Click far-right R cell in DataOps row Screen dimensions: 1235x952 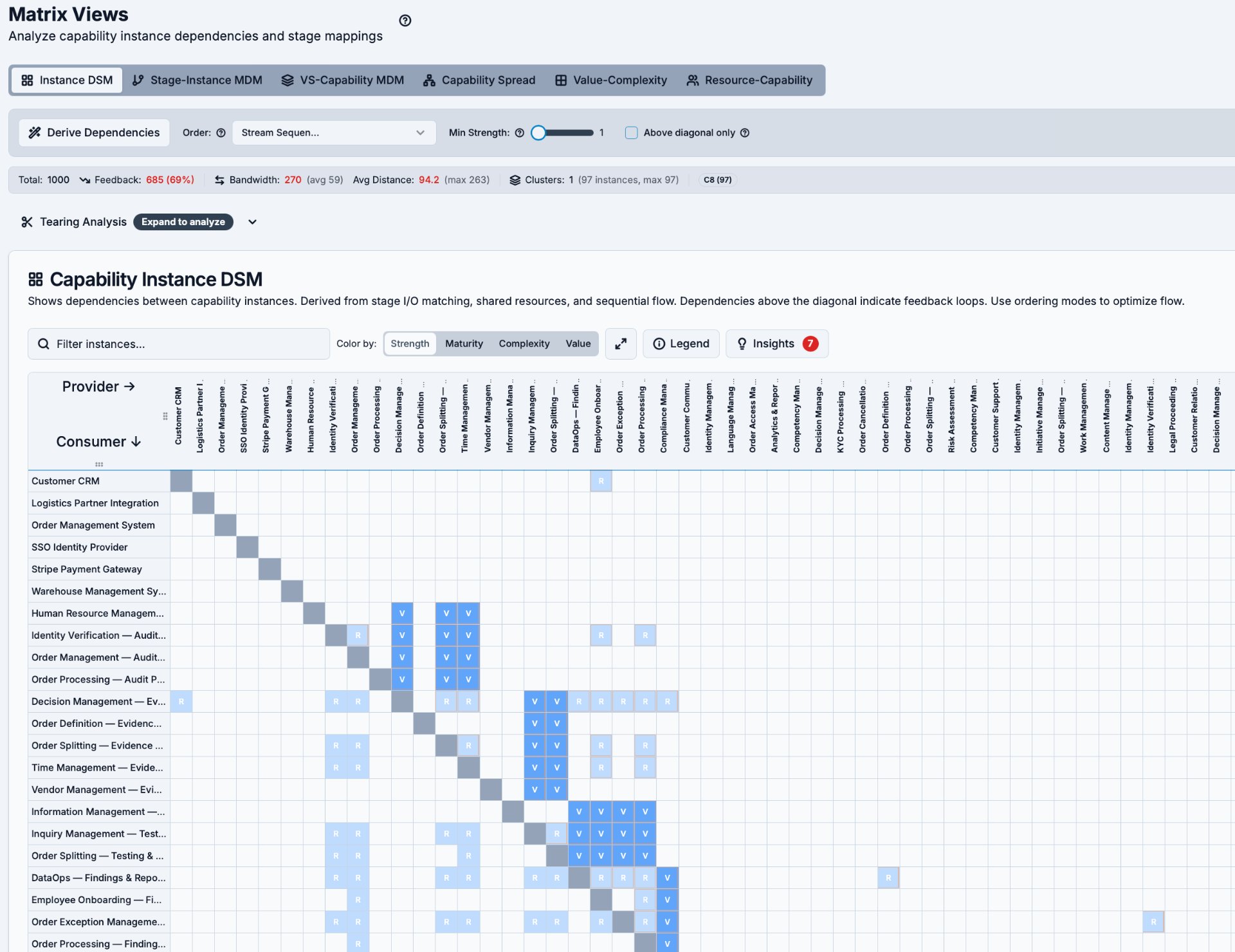click(x=888, y=877)
